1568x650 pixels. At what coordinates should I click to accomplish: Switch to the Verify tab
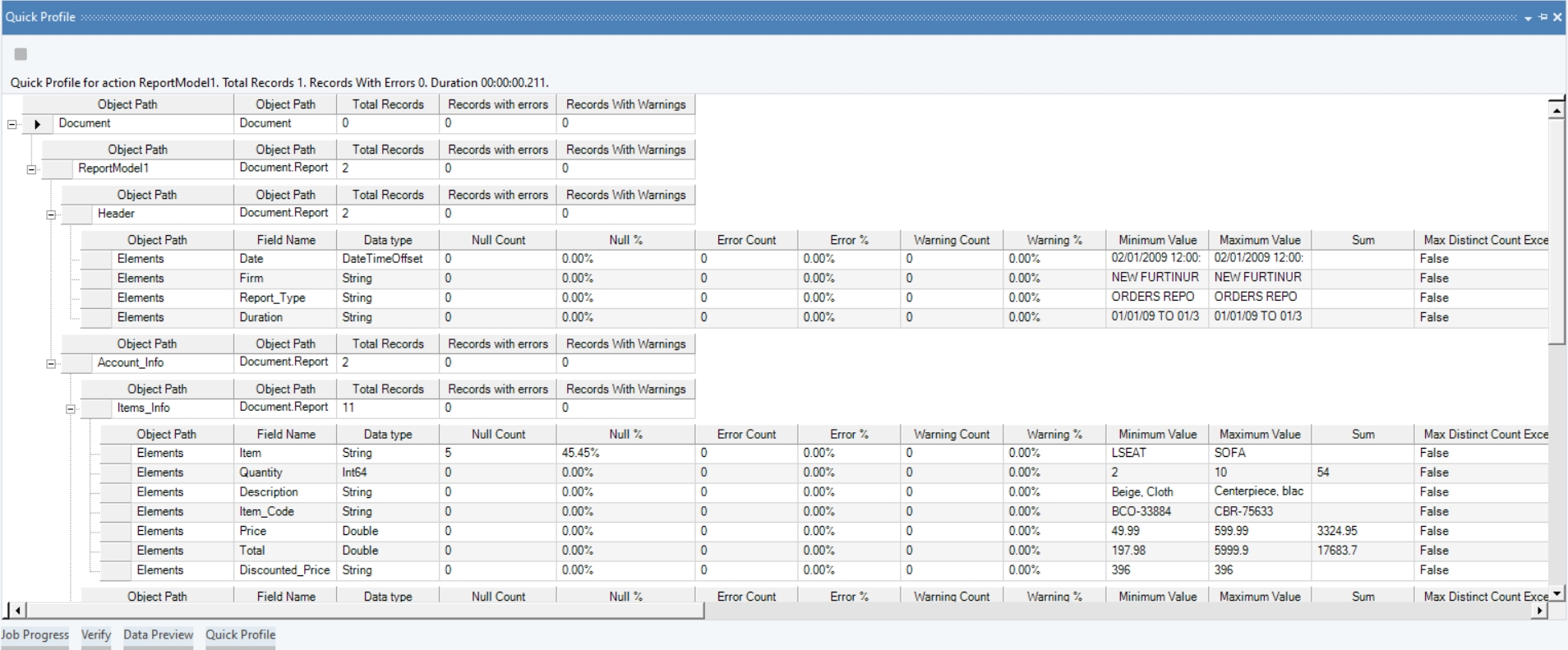pos(95,634)
